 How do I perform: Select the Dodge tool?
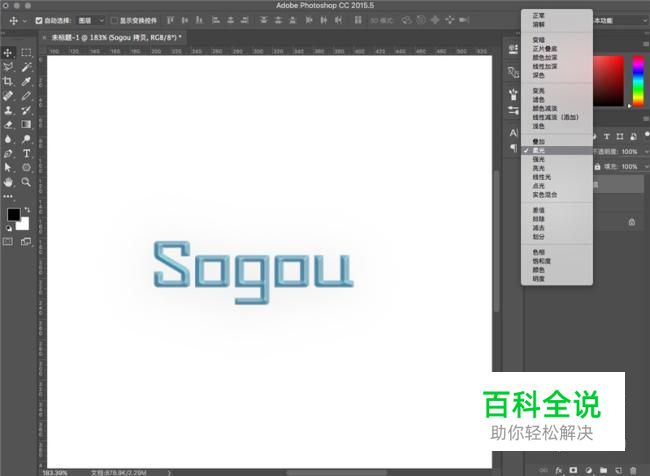click(26, 139)
